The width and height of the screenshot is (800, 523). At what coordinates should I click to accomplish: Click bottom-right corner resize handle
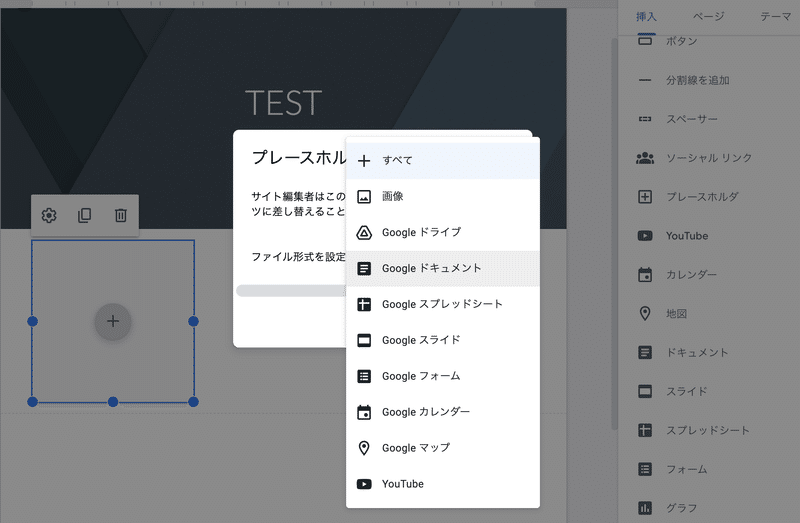click(x=193, y=402)
